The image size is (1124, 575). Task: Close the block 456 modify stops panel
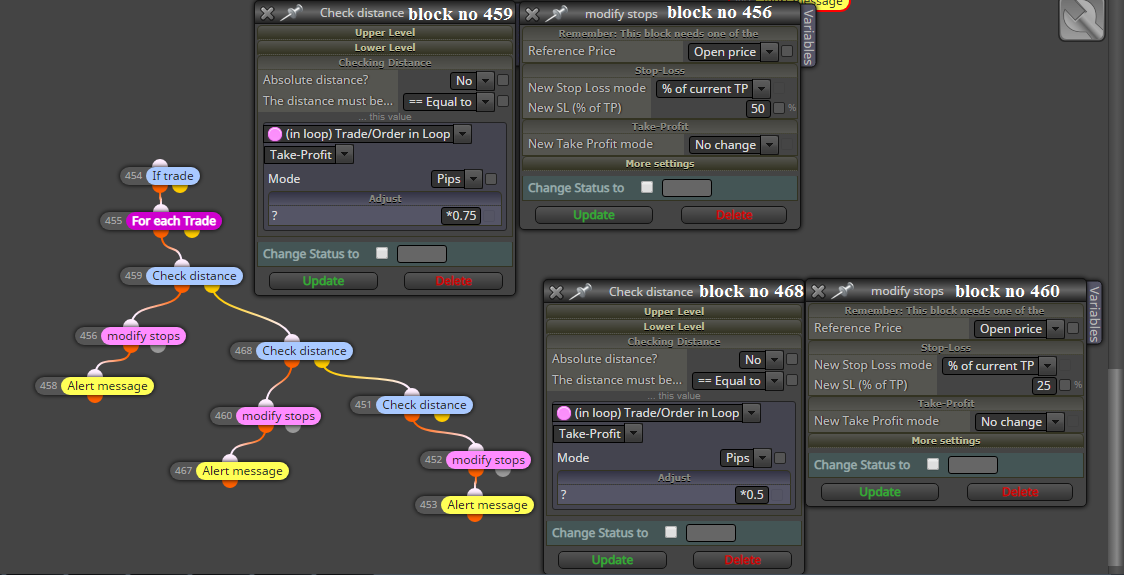532,13
